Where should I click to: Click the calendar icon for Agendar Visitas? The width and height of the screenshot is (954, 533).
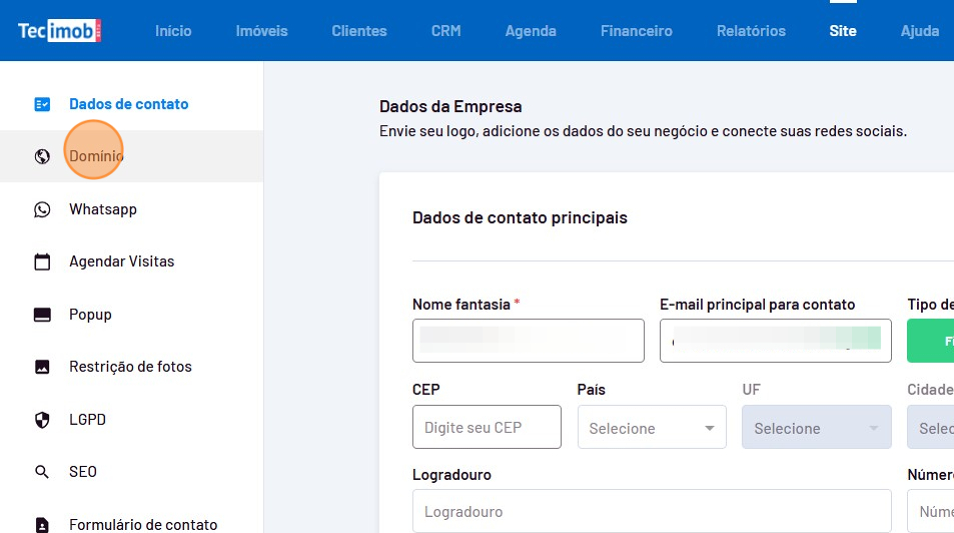pyautogui.click(x=42, y=262)
